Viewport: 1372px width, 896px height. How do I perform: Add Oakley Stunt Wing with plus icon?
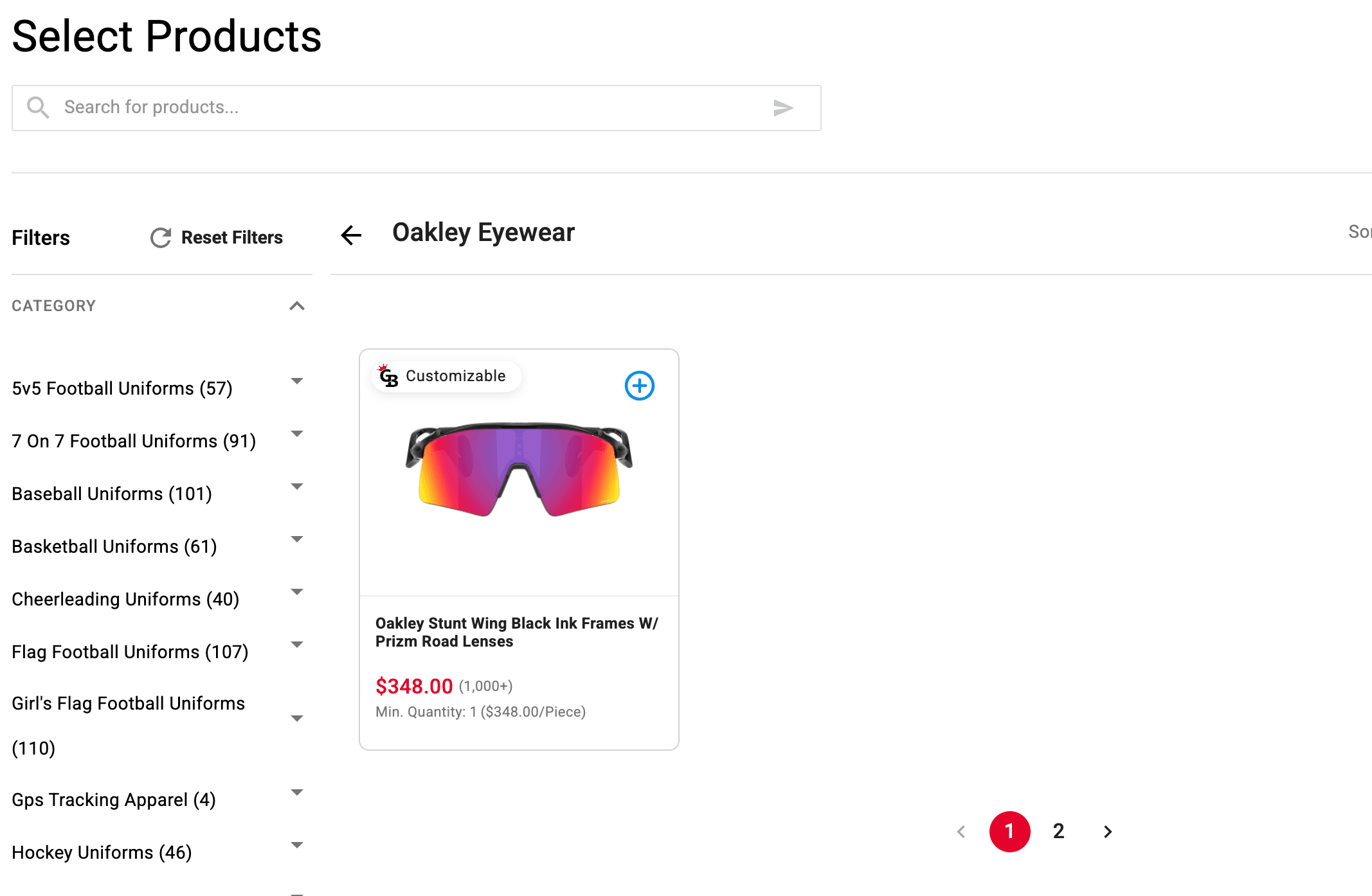[x=639, y=386]
